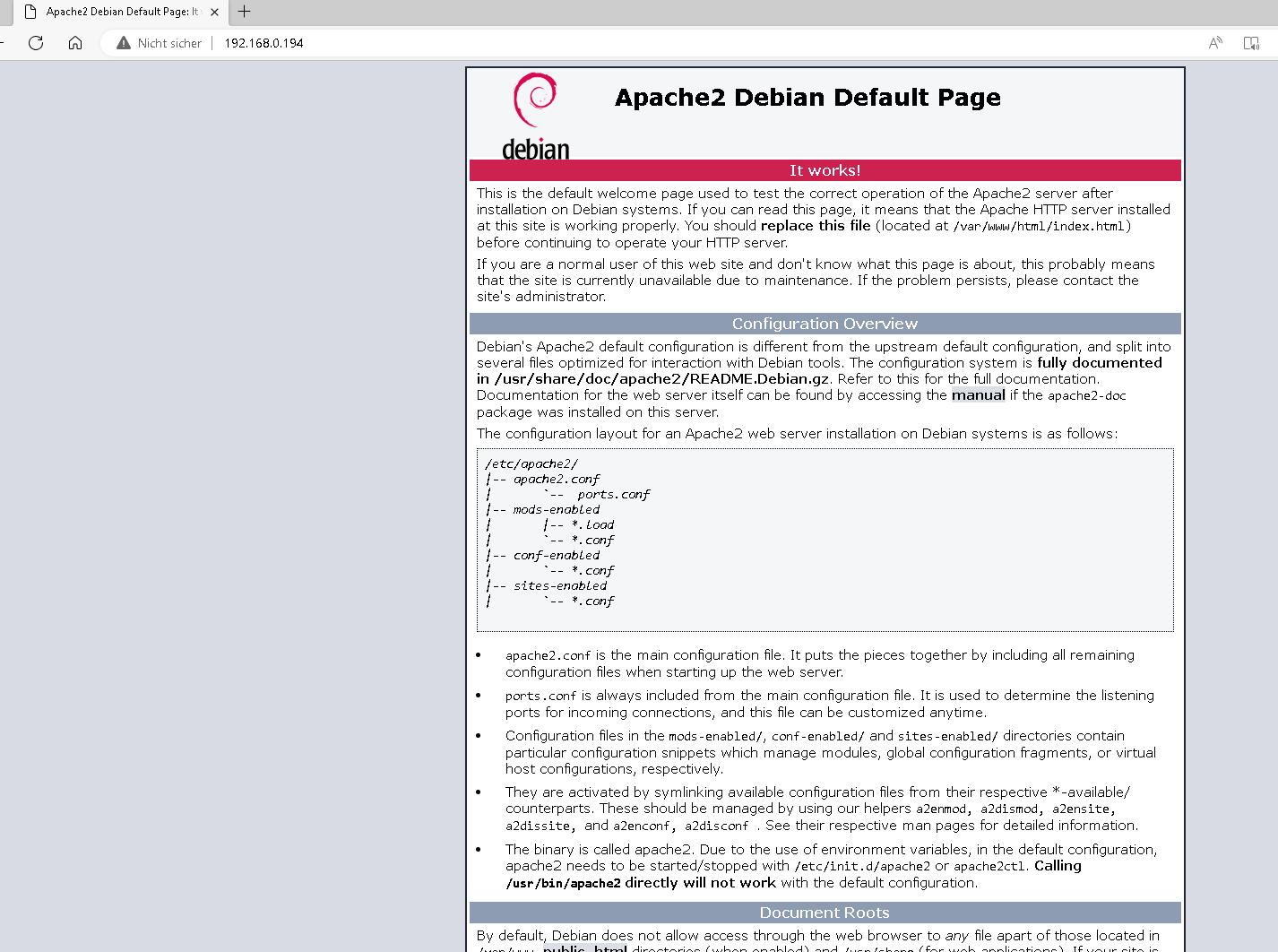Click '*.load' entry in the config tree
Screen dimensions: 1278x952
(x=592, y=524)
